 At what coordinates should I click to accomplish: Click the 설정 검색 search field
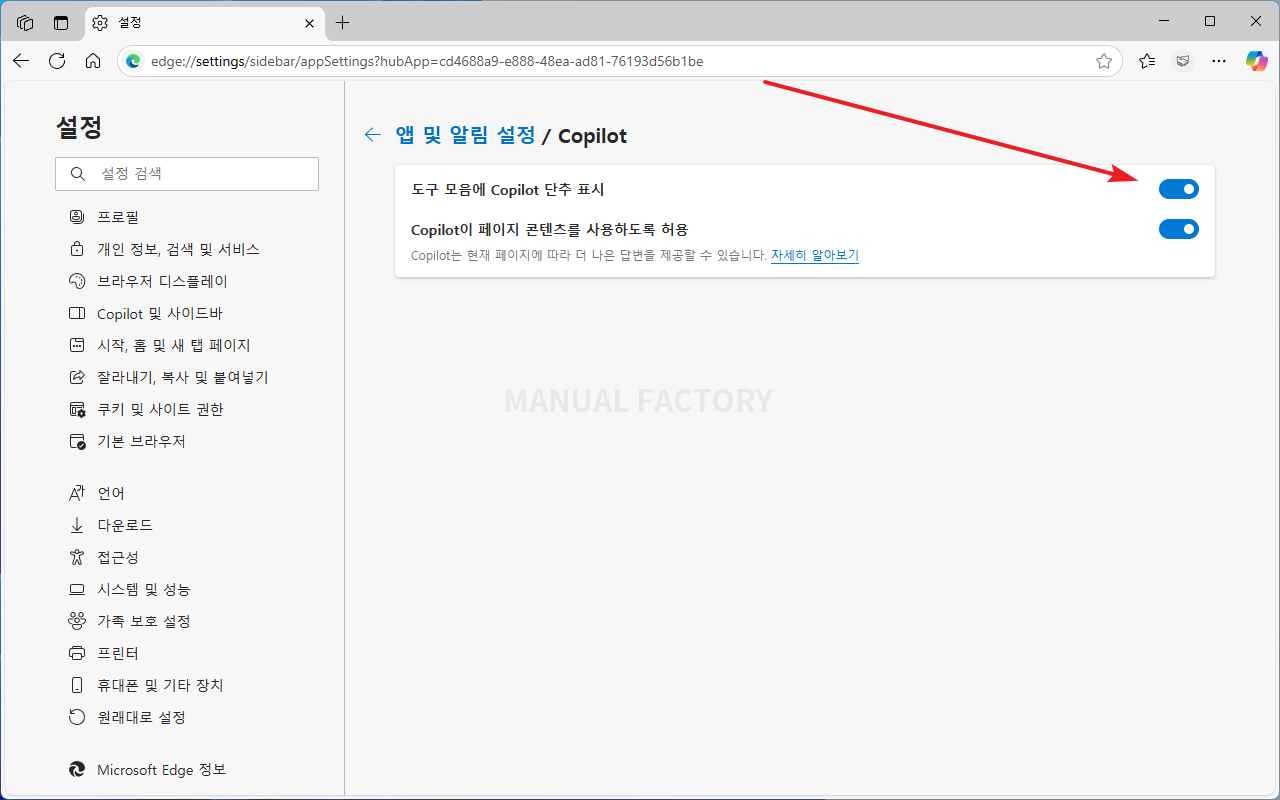click(x=187, y=174)
